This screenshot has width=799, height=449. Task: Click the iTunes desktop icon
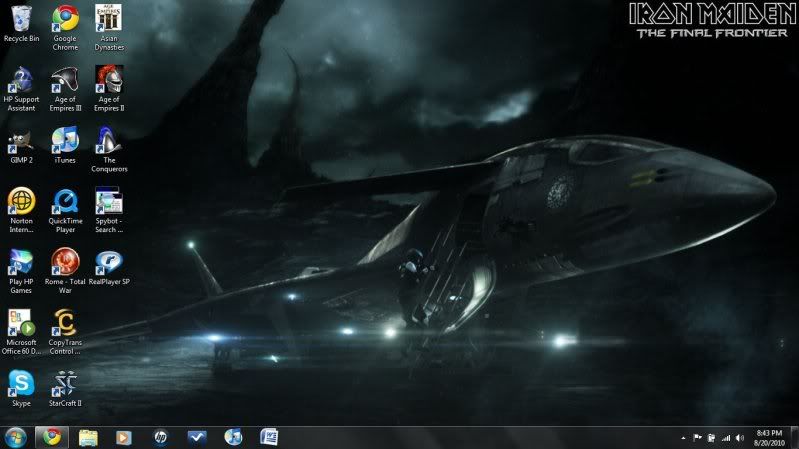click(x=65, y=145)
